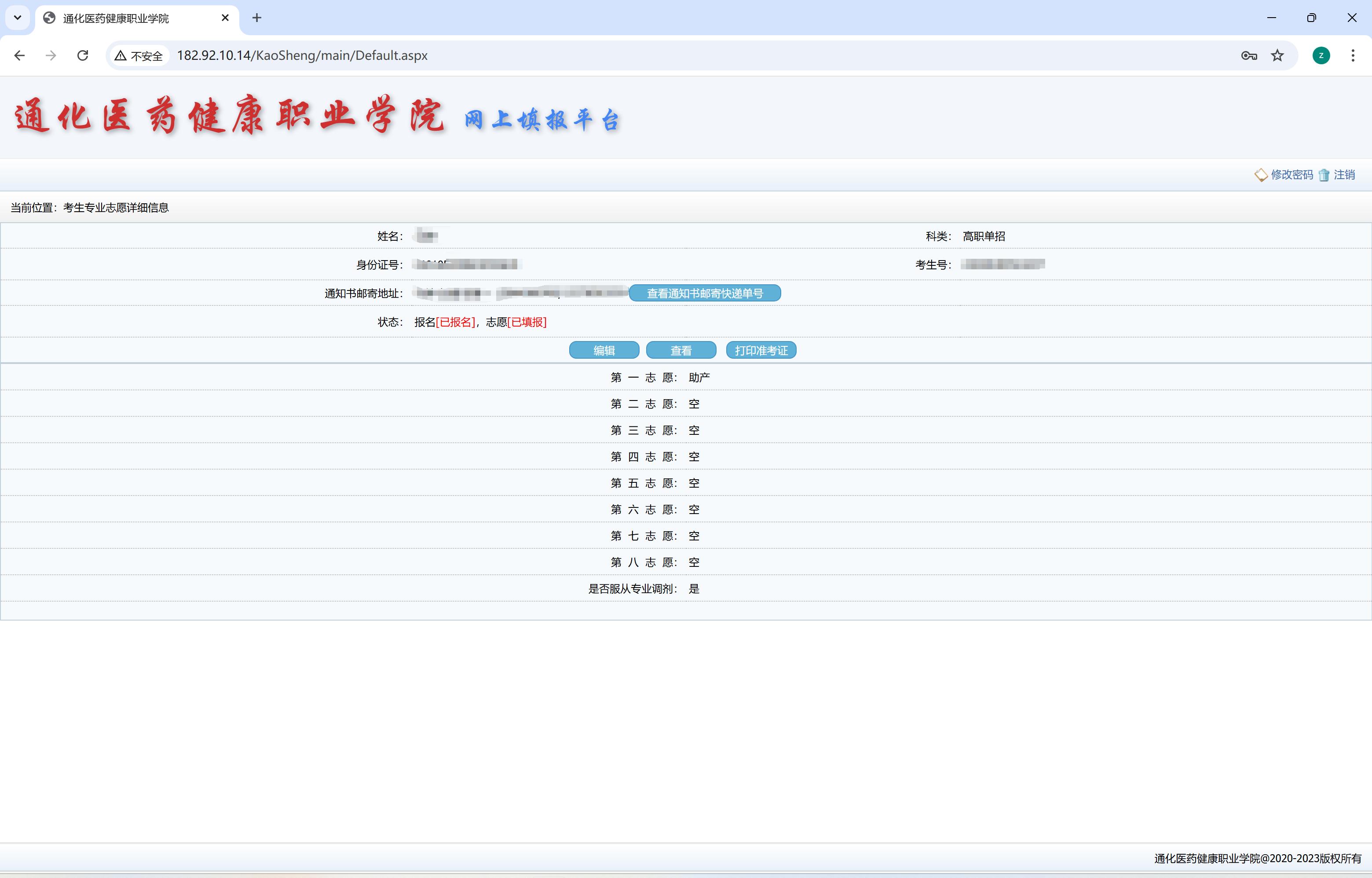The width and height of the screenshot is (1372, 878).
Task: Click the address bar URL
Action: 303,55
